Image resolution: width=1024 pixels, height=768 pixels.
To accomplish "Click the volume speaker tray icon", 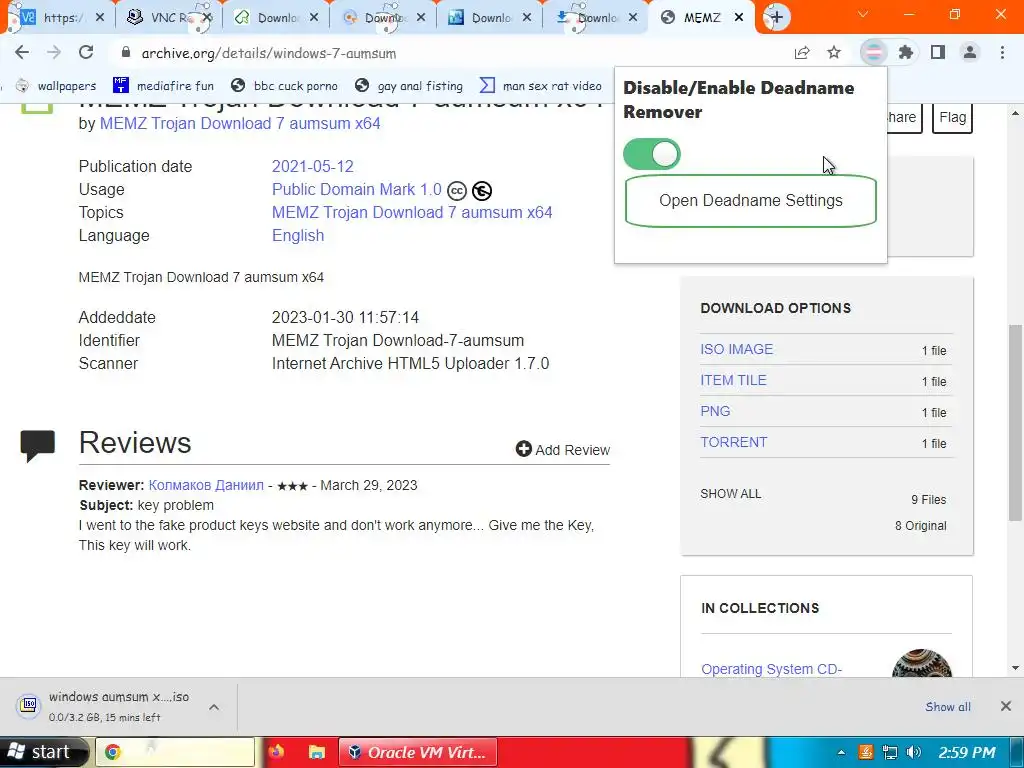I will click(x=914, y=752).
